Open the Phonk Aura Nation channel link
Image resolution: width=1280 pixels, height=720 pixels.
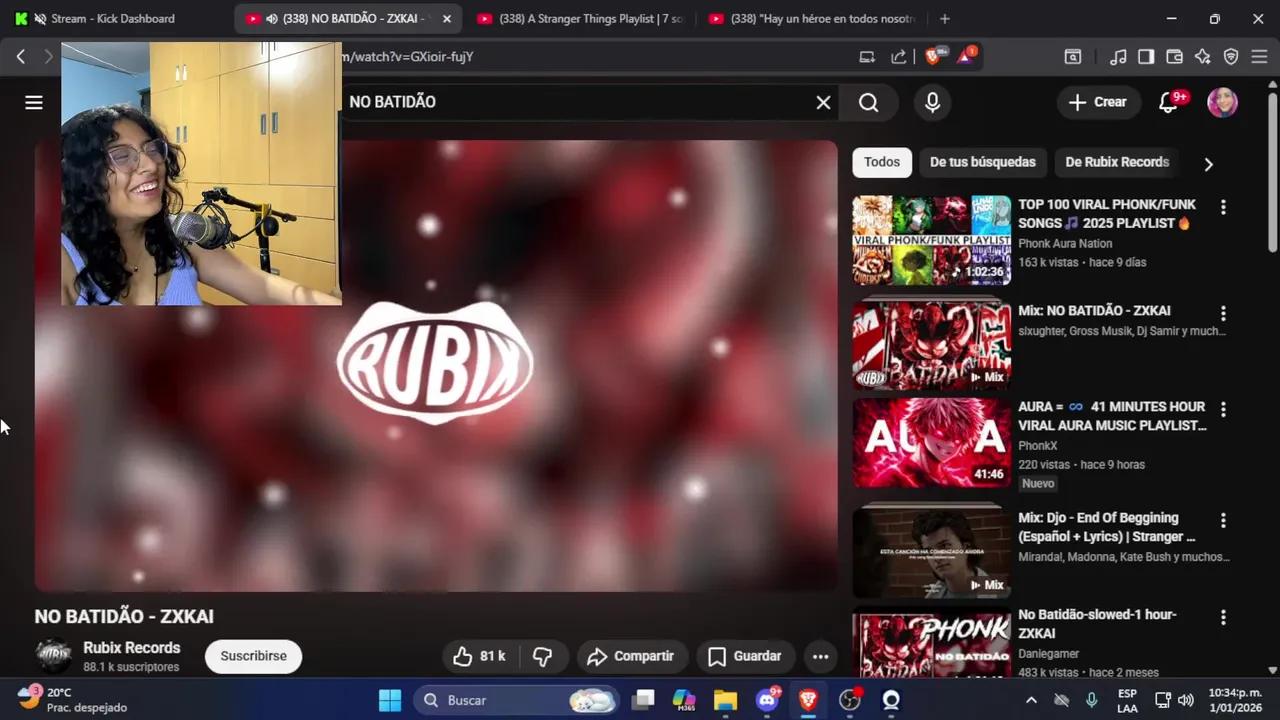click(x=1065, y=243)
